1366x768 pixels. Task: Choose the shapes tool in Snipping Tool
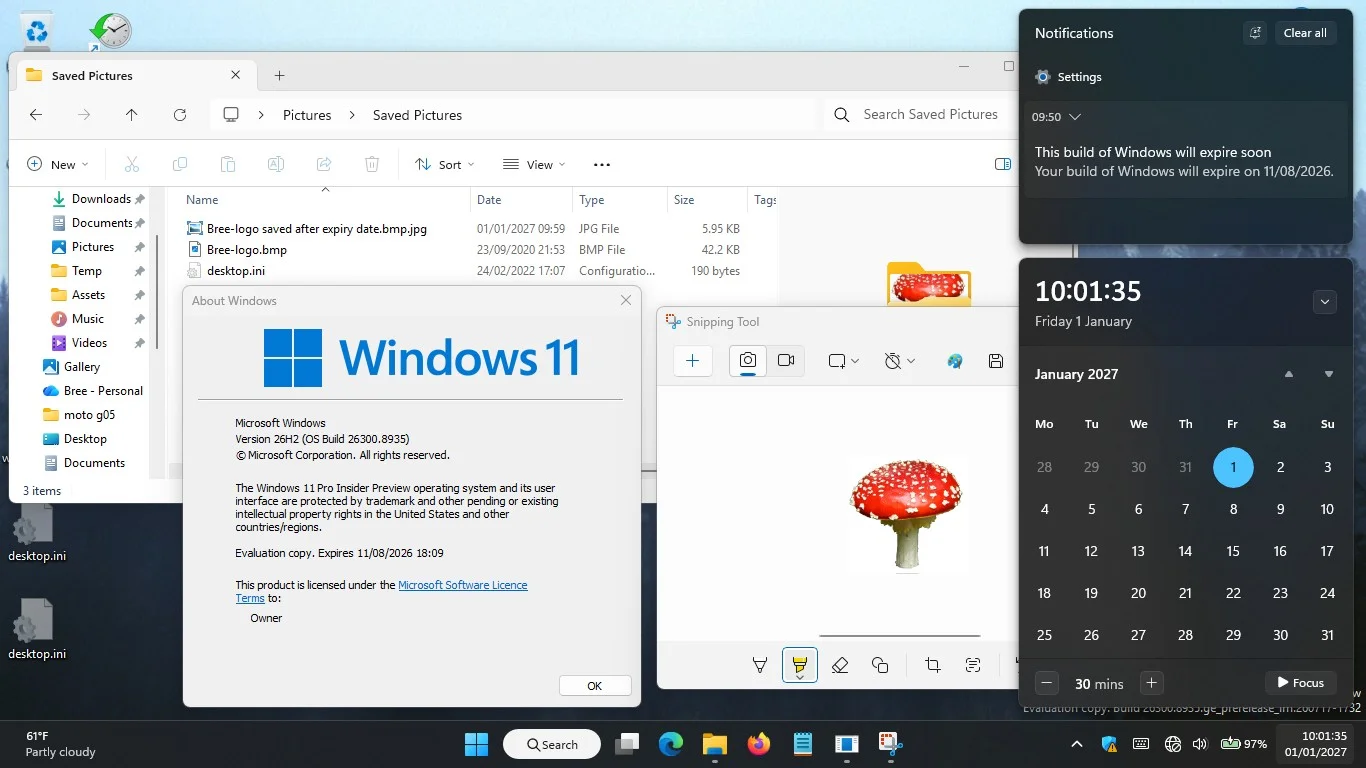880,665
